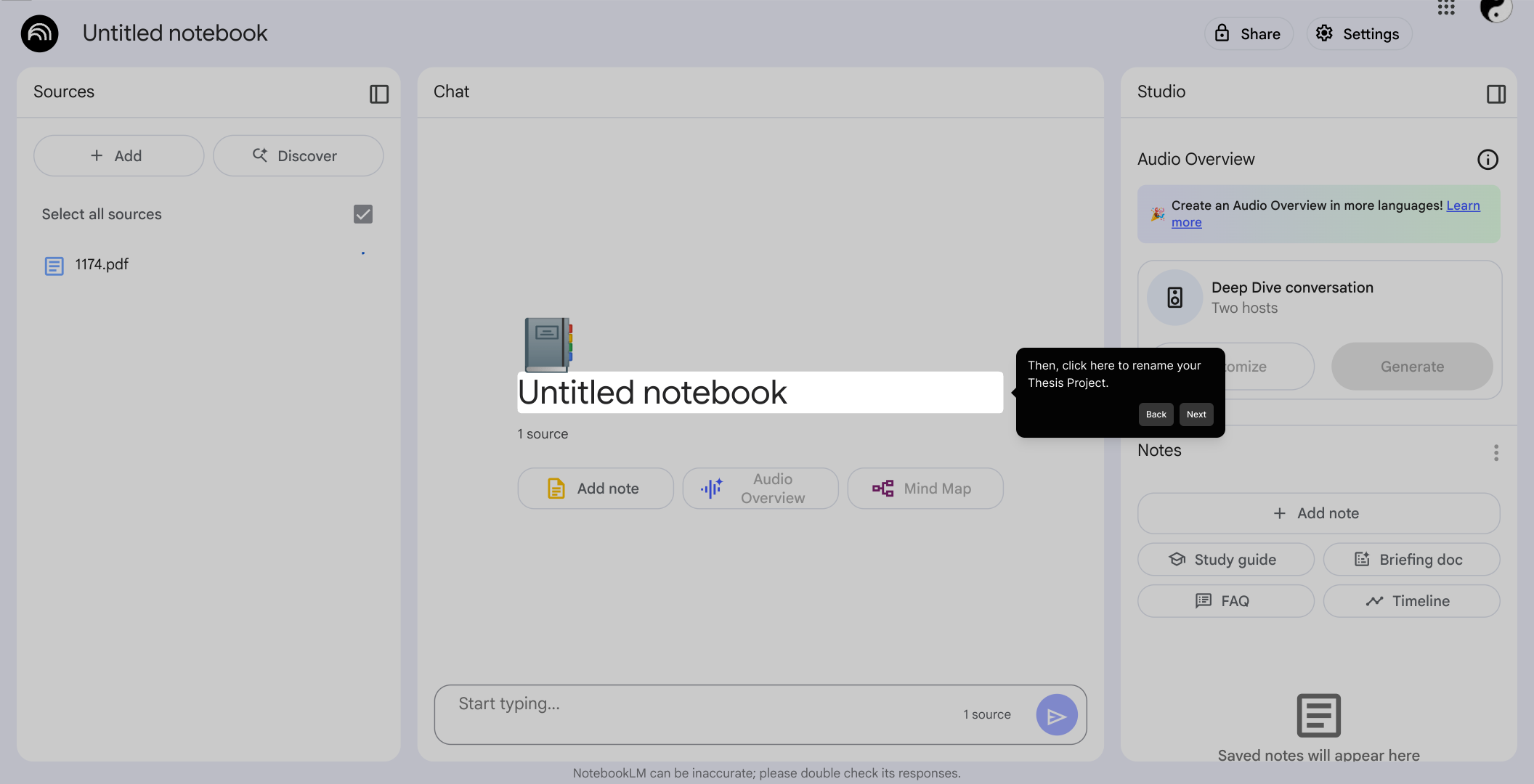Collapse the Sources panel icon
The image size is (1534, 784).
click(x=379, y=94)
